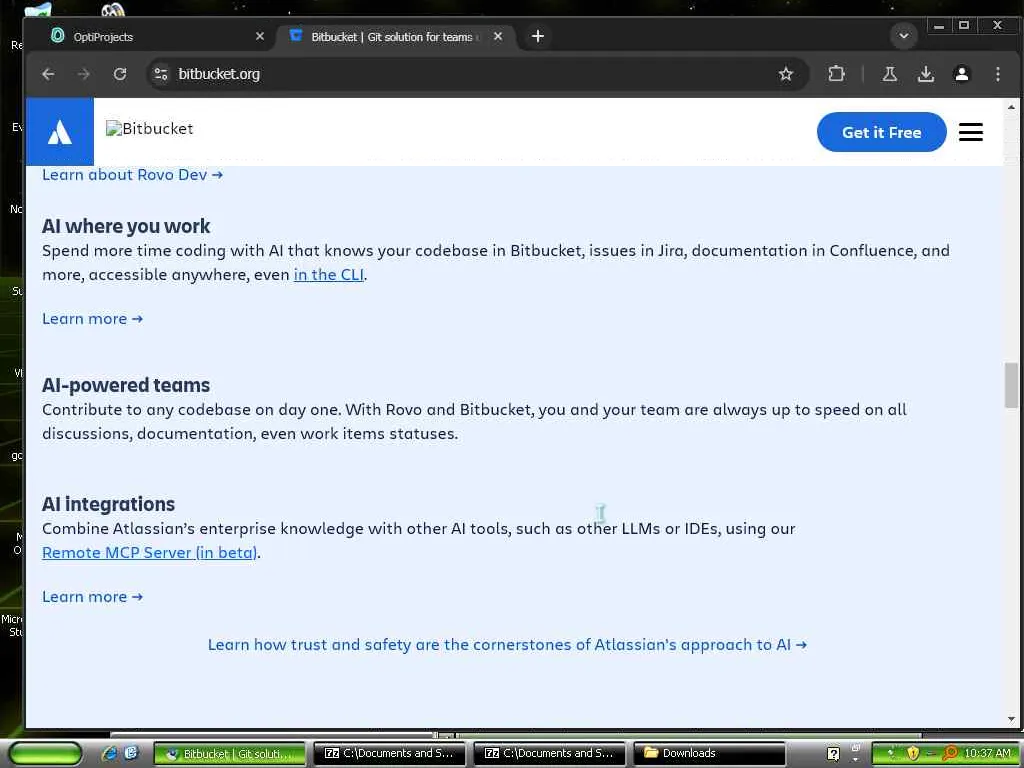Open a new browser tab
The width and height of the screenshot is (1024, 768).
click(x=537, y=37)
